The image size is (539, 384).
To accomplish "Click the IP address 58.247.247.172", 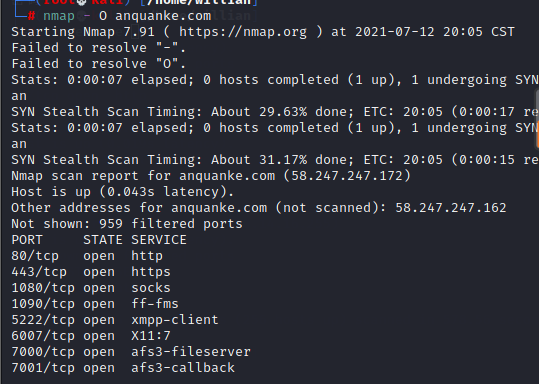I will [x=347, y=176].
